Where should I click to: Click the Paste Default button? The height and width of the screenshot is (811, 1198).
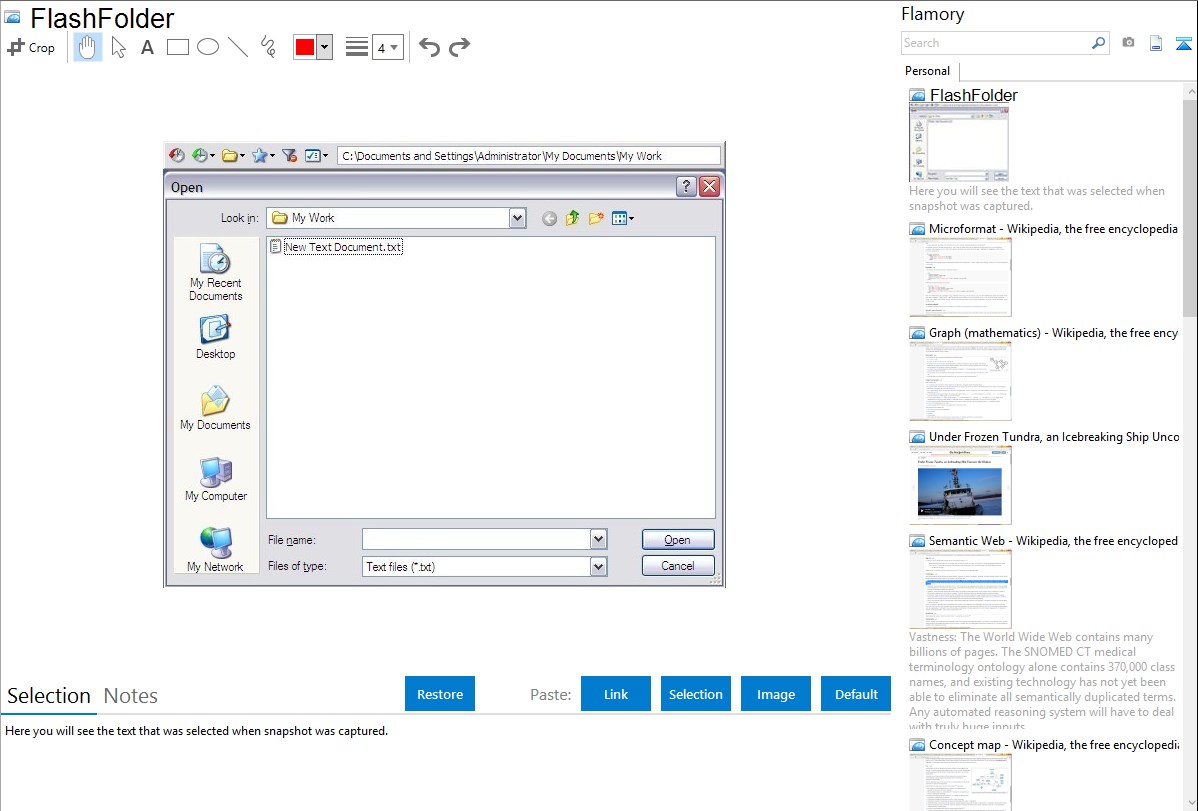856,694
